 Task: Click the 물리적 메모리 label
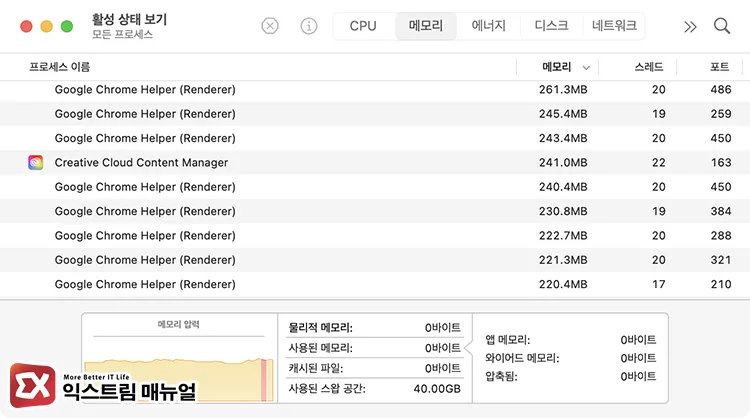[320, 328]
